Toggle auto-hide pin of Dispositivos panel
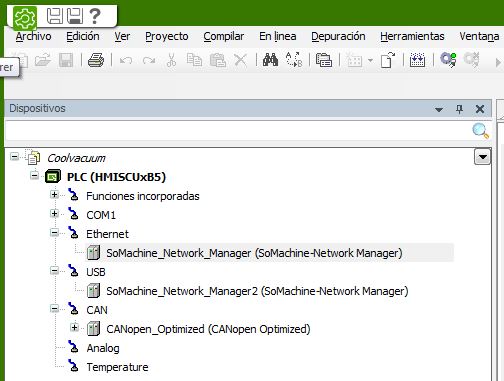 [459, 109]
